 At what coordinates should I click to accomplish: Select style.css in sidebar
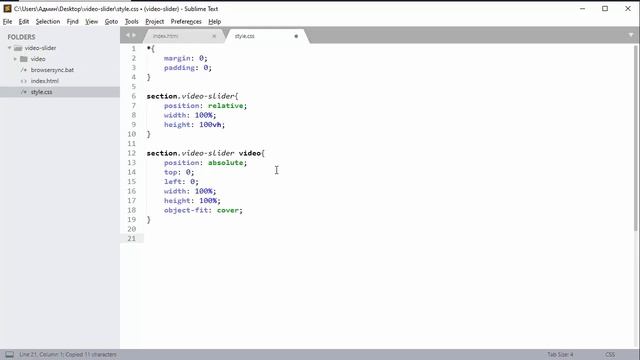(41, 92)
